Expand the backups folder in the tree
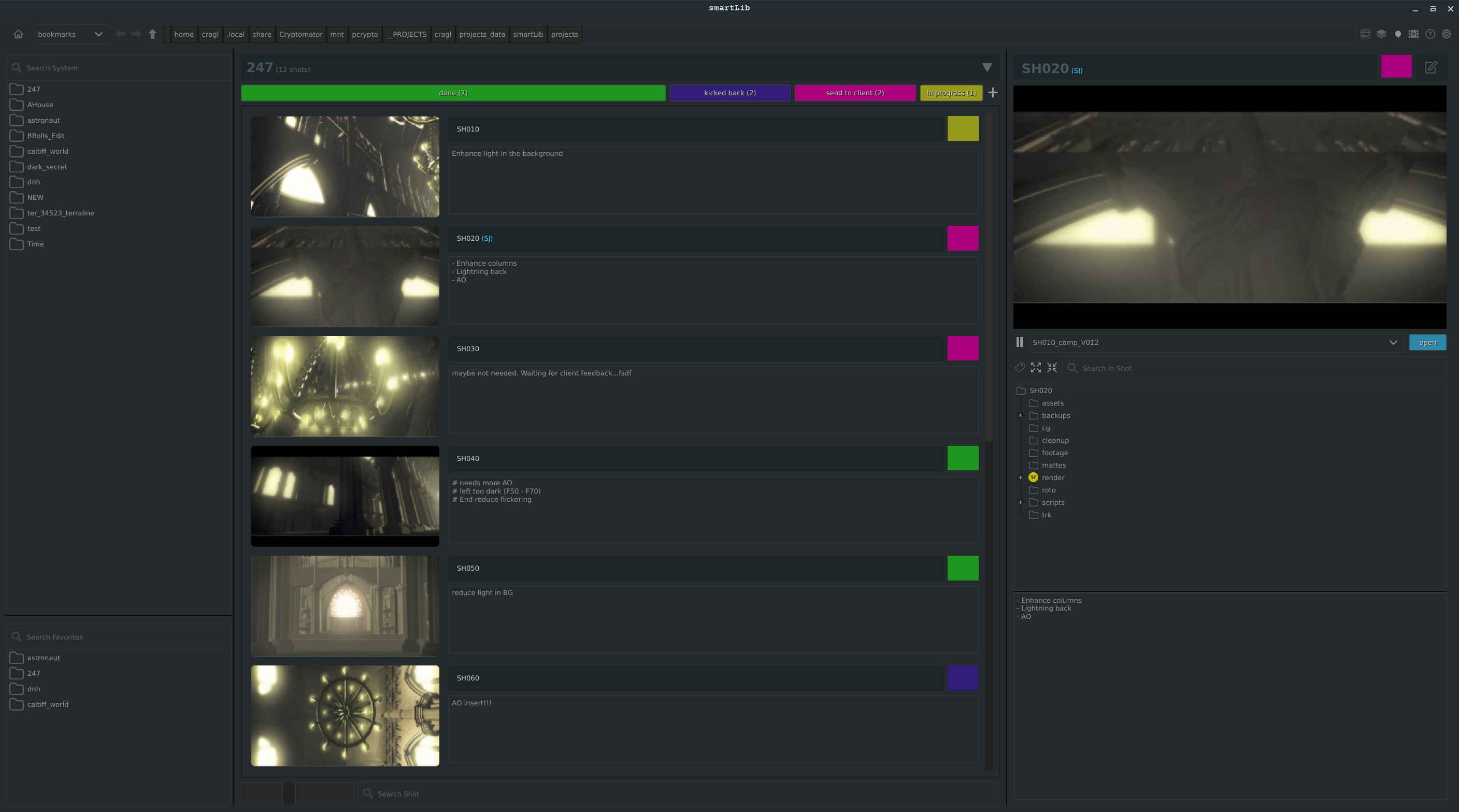 click(x=1021, y=416)
